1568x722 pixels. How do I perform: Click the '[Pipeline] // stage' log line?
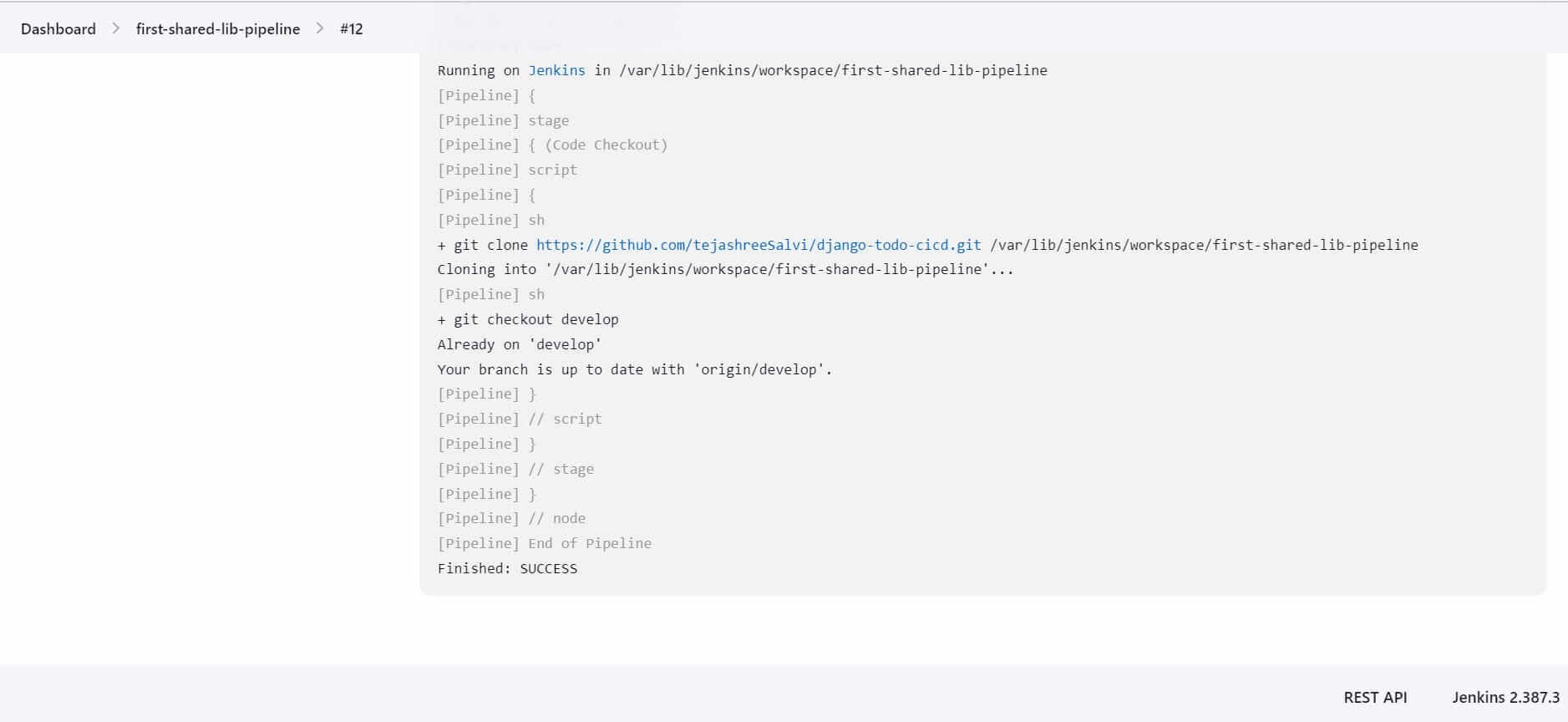(515, 469)
